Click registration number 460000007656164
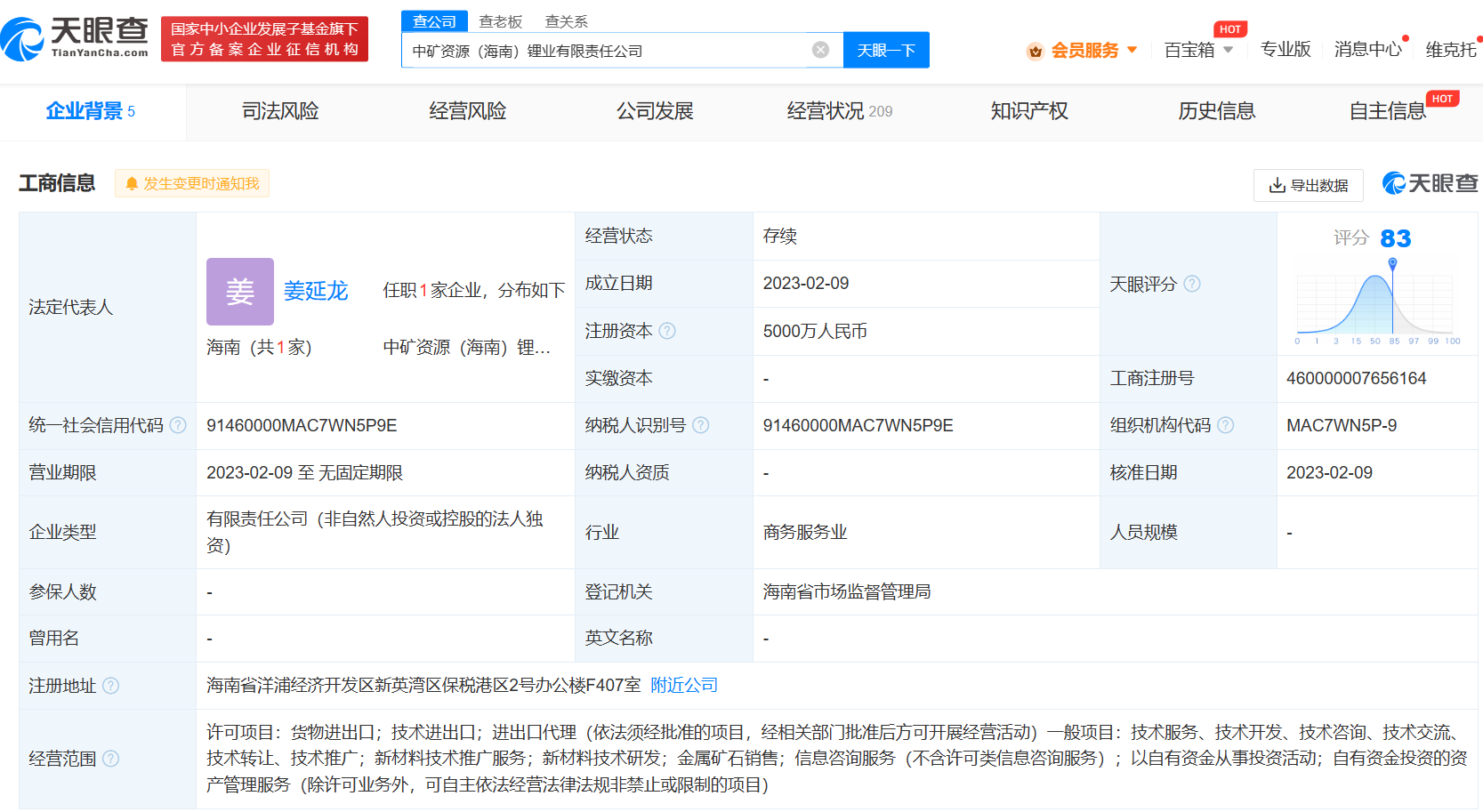The width and height of the screenshot is (1483, 812). pyautogui.click(x=1356, y=378)
